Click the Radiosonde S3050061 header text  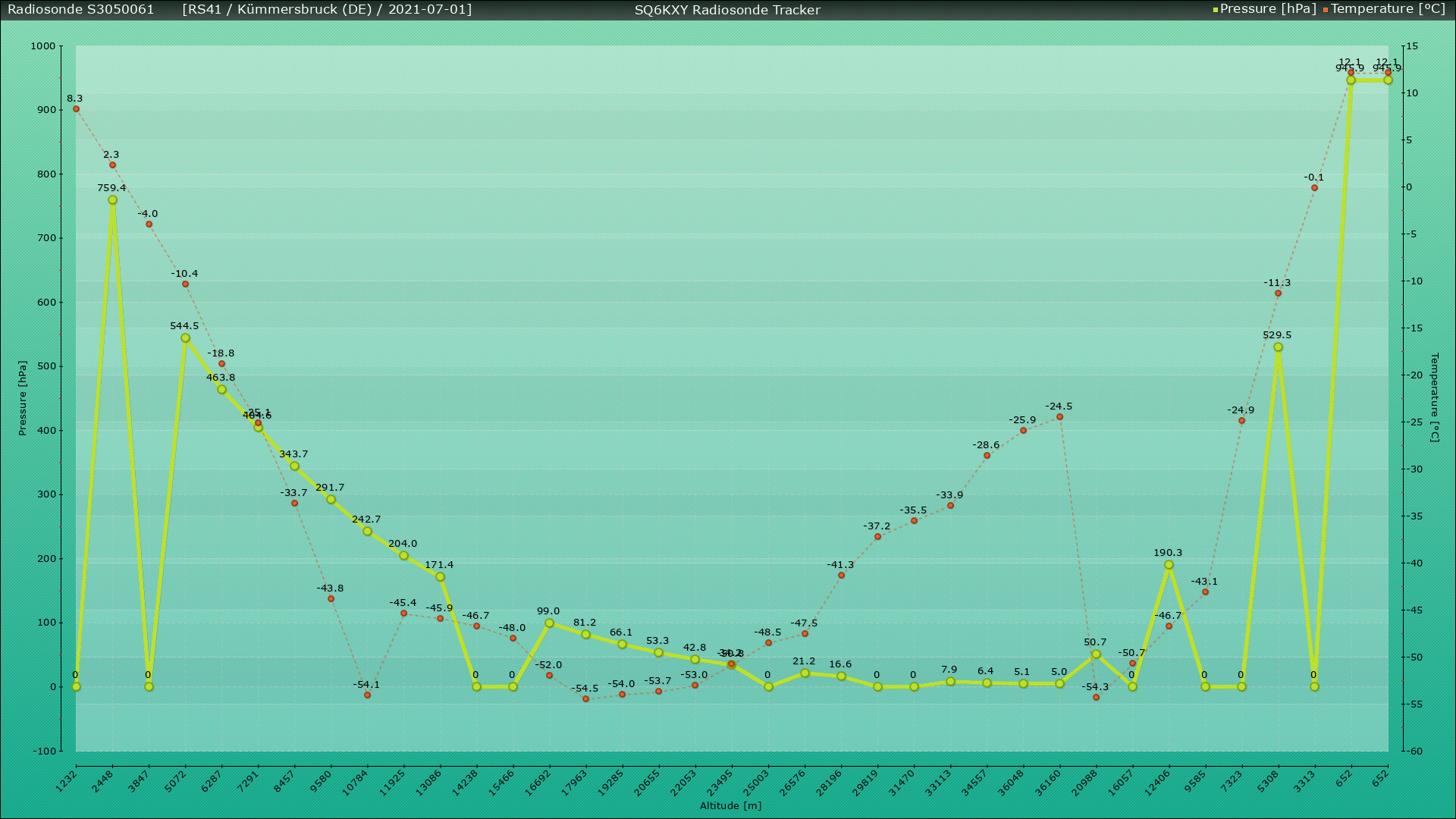pyautogui.click(x=81, y=9)
